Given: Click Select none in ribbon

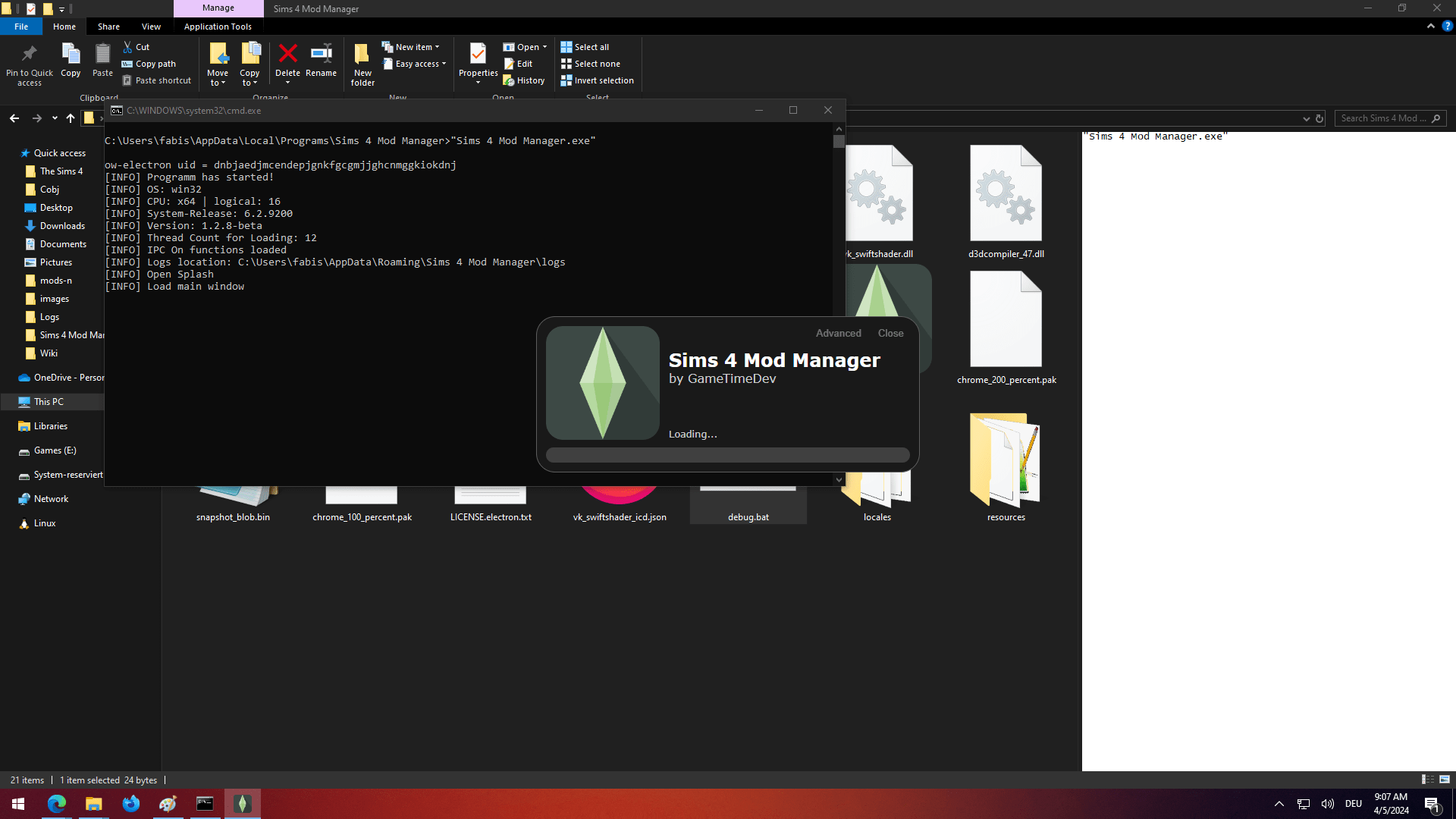Looking at the screenshot, I should point(590,64).
